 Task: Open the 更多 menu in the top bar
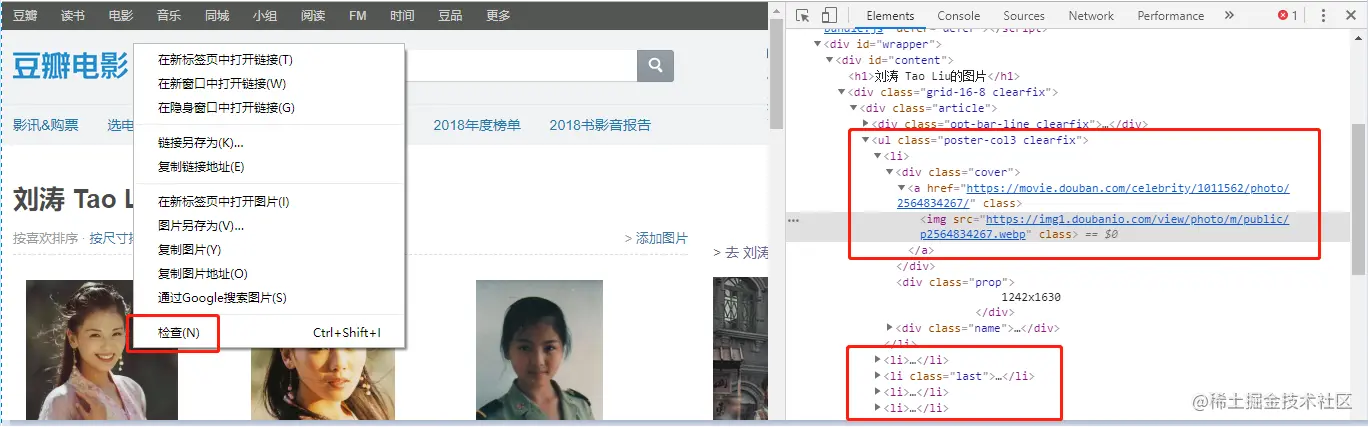pos(498,15)
